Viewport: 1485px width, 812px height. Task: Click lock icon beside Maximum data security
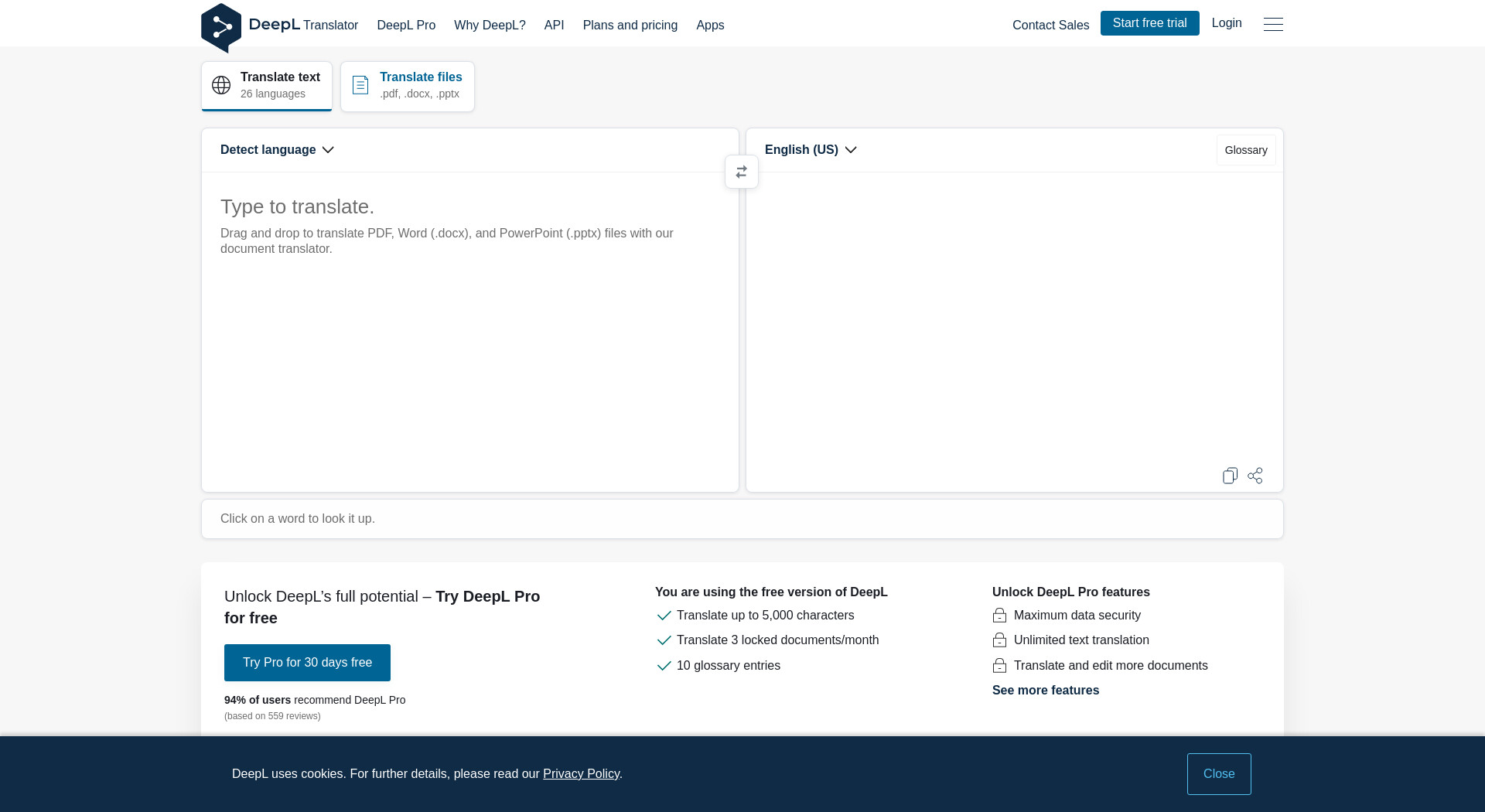pyautogui.click(x=999, y=616)
